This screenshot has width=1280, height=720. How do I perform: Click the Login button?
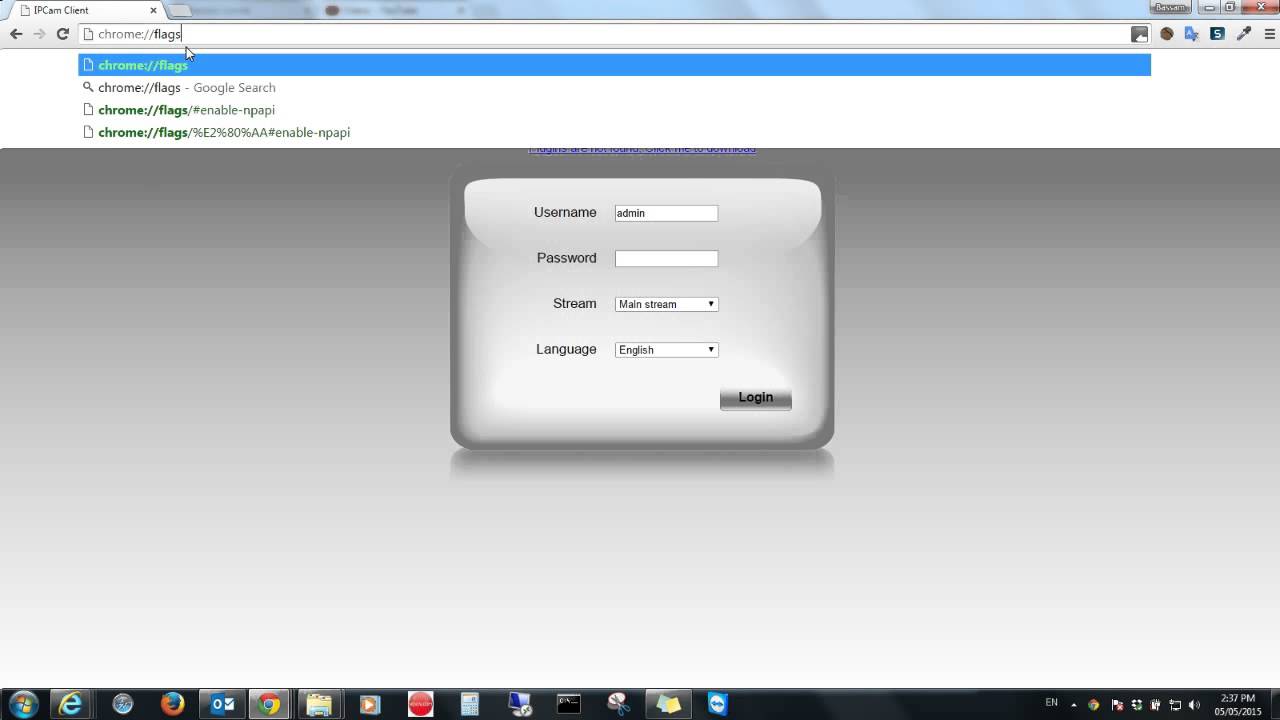coord(755,398)
